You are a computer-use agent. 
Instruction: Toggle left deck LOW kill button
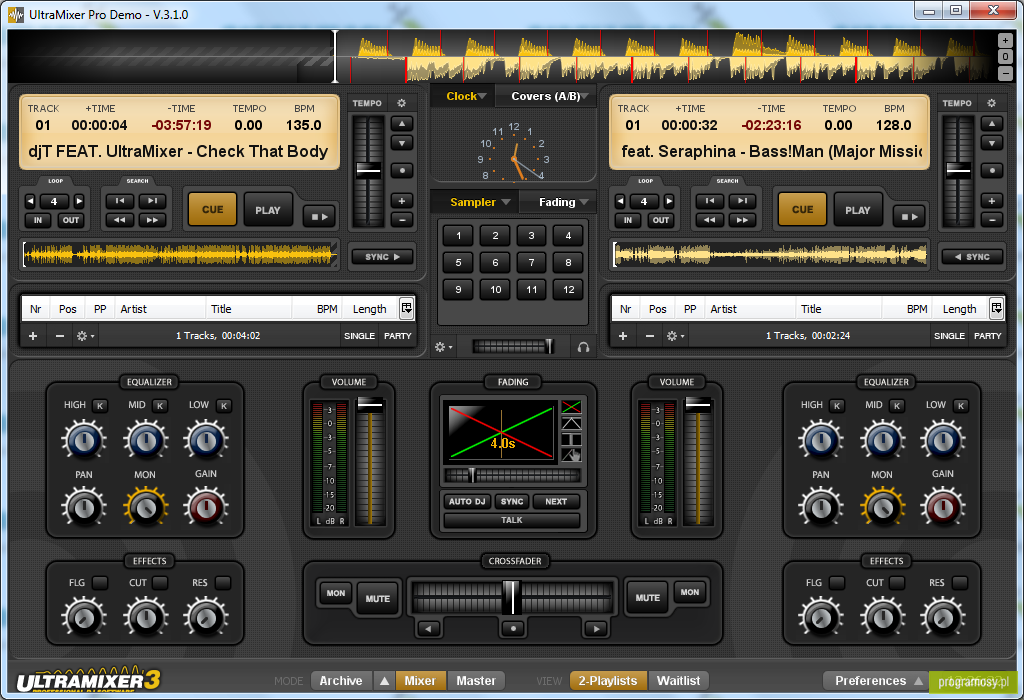pos(223,406)
